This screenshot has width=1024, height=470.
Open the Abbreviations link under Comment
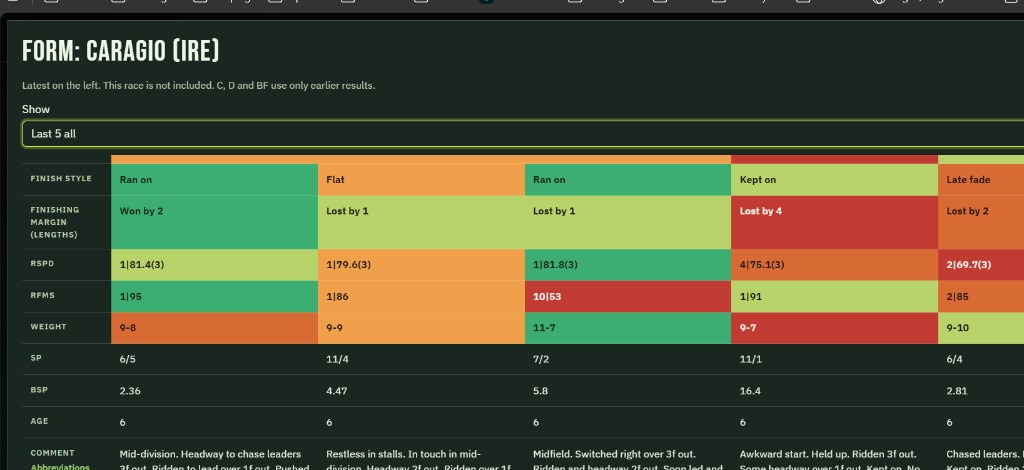point(60,466)
